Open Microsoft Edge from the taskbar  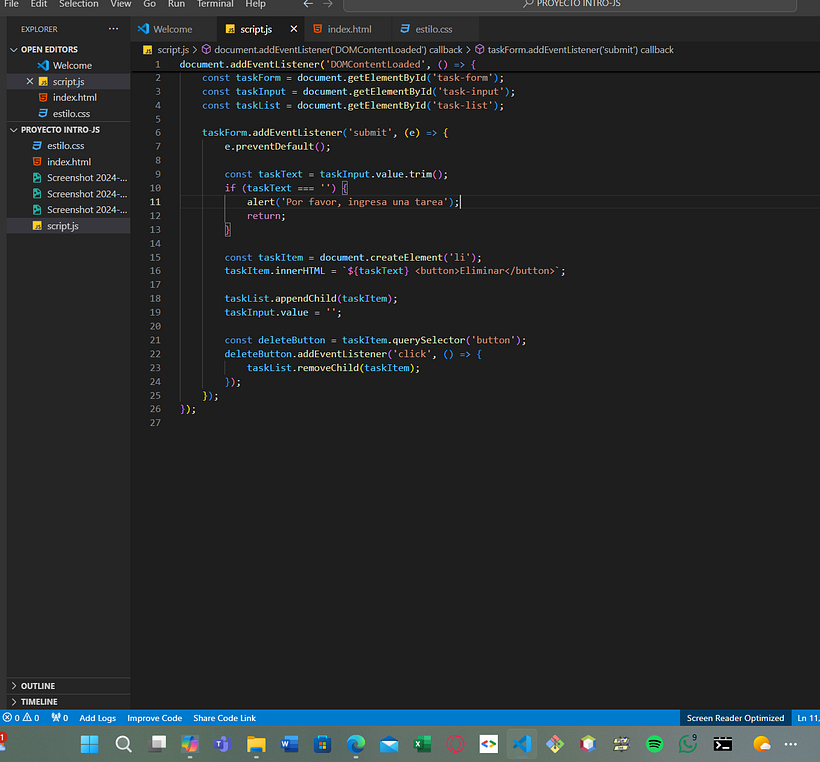[x=356, y=744]
